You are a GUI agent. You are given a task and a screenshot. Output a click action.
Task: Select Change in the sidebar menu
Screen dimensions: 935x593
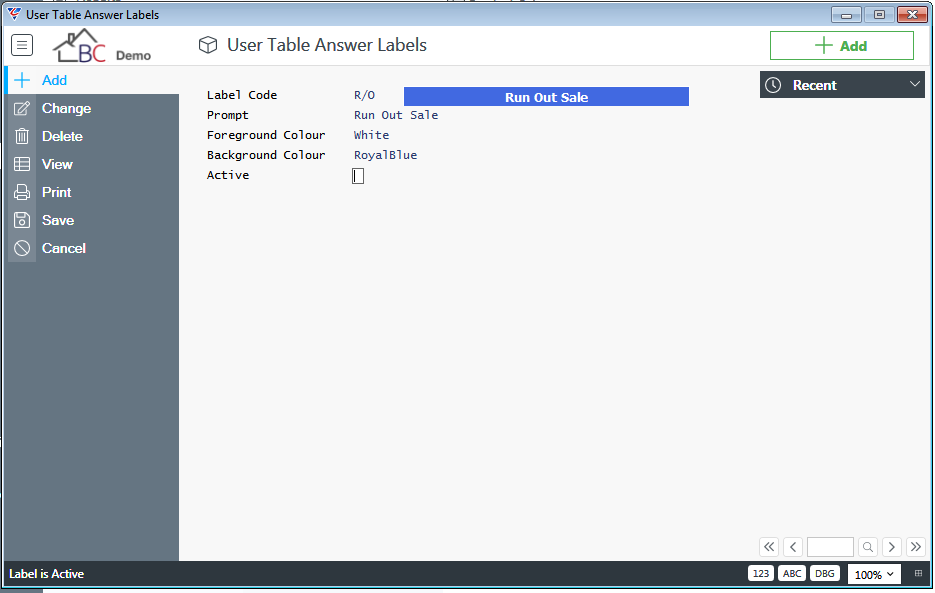(x=92, y=109)
